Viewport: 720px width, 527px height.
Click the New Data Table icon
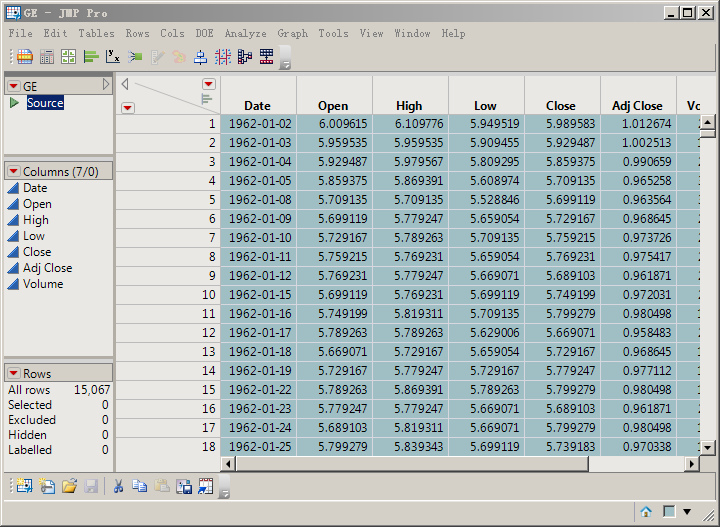coord(24,486)
